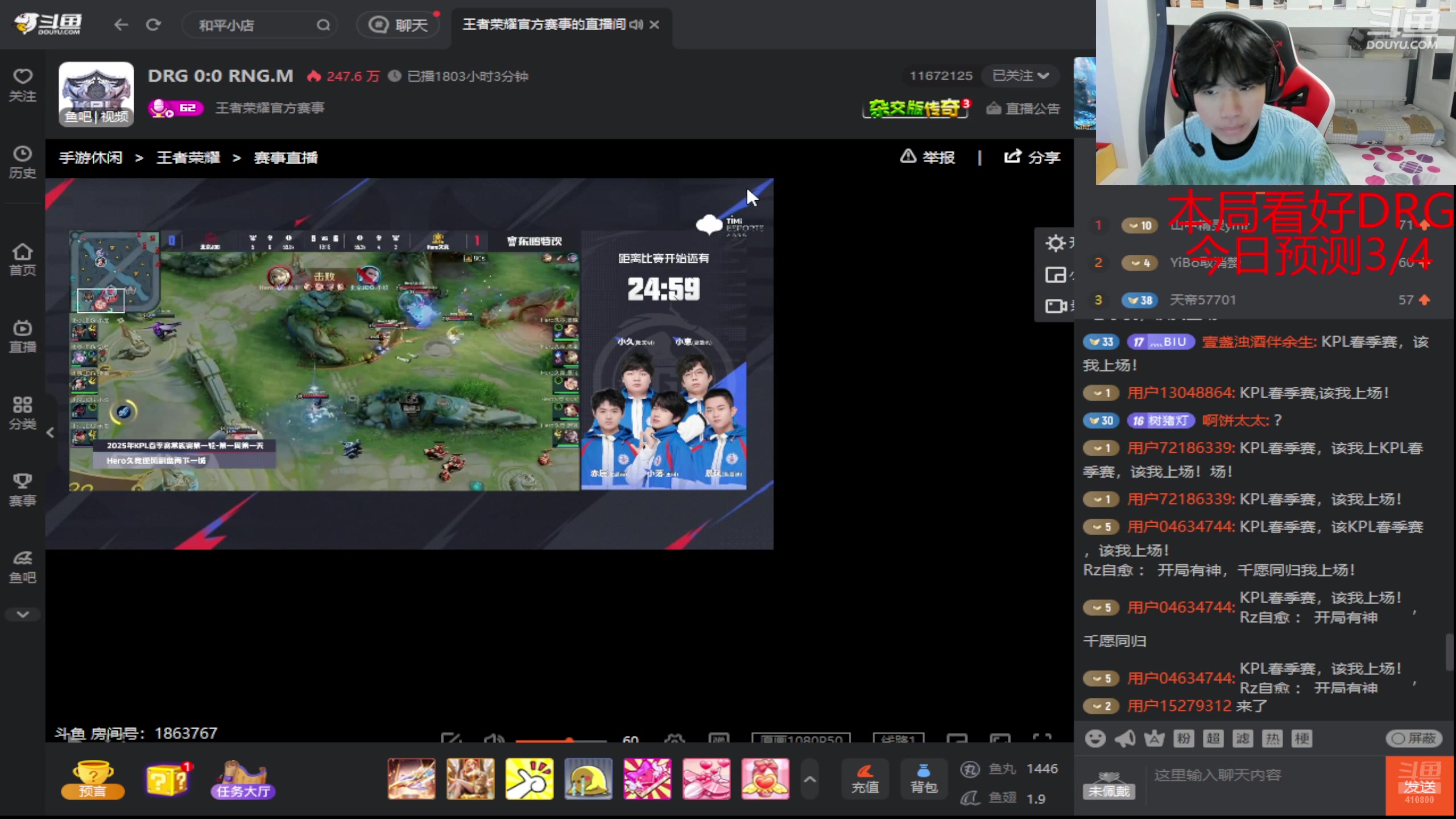Viewport: 1456px width, 819px height.
Task: Click the megaphone broadcast icon
Action: click(x=1124, y=738)
